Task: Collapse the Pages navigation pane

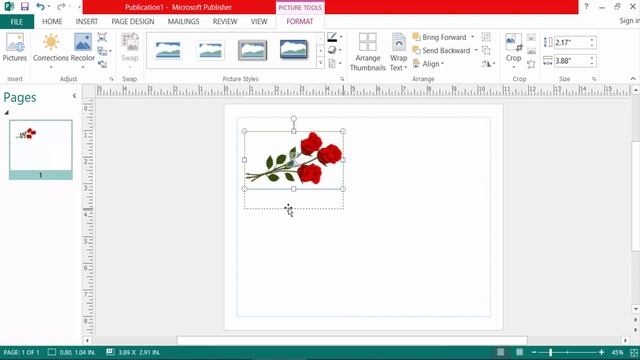Action: click(x=74, y=96)
